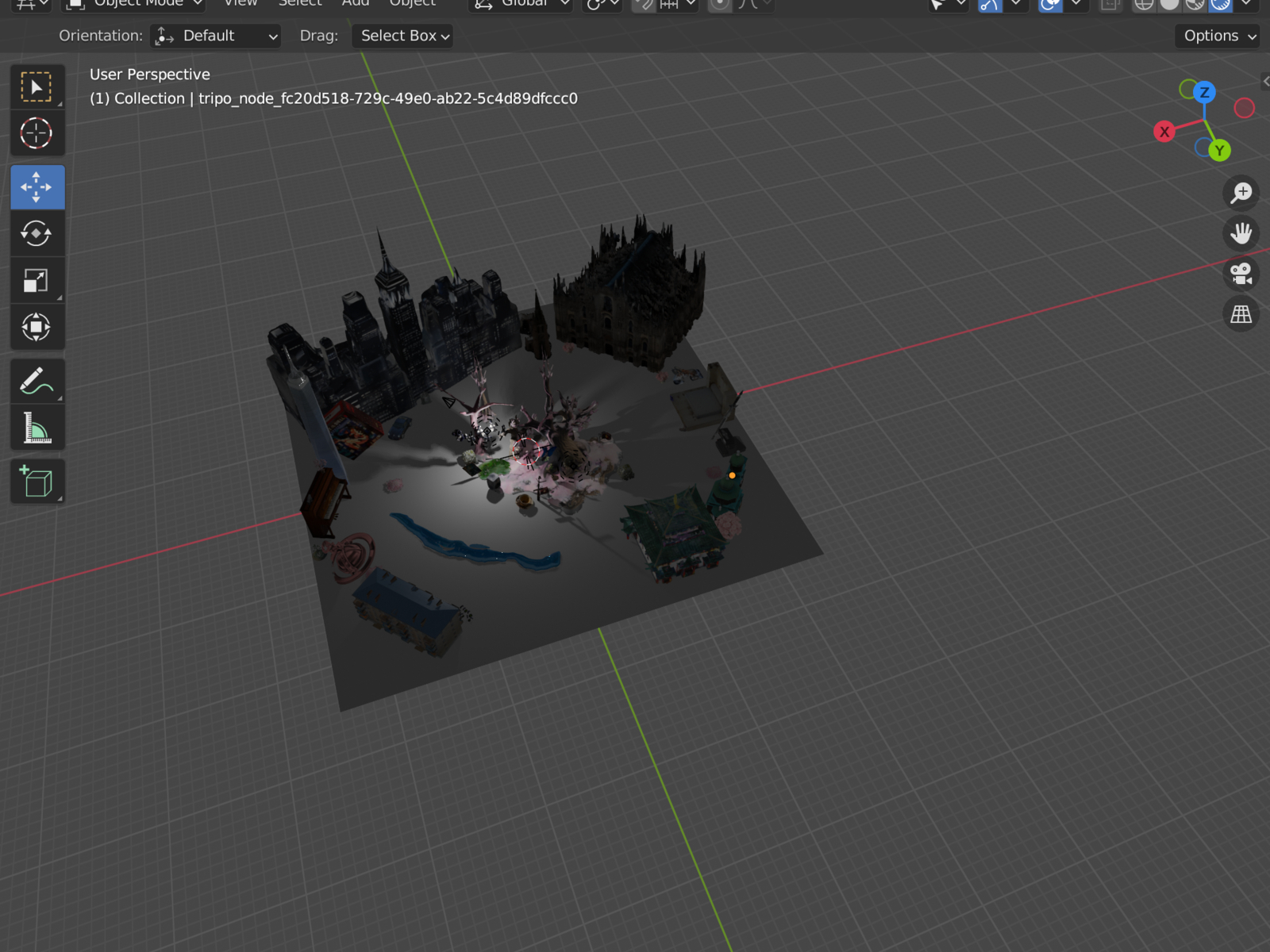Click the 3D cursor crosshair in the scene
The width and height of the screenshot is (1270, 952).
click(x=525, y=451)
